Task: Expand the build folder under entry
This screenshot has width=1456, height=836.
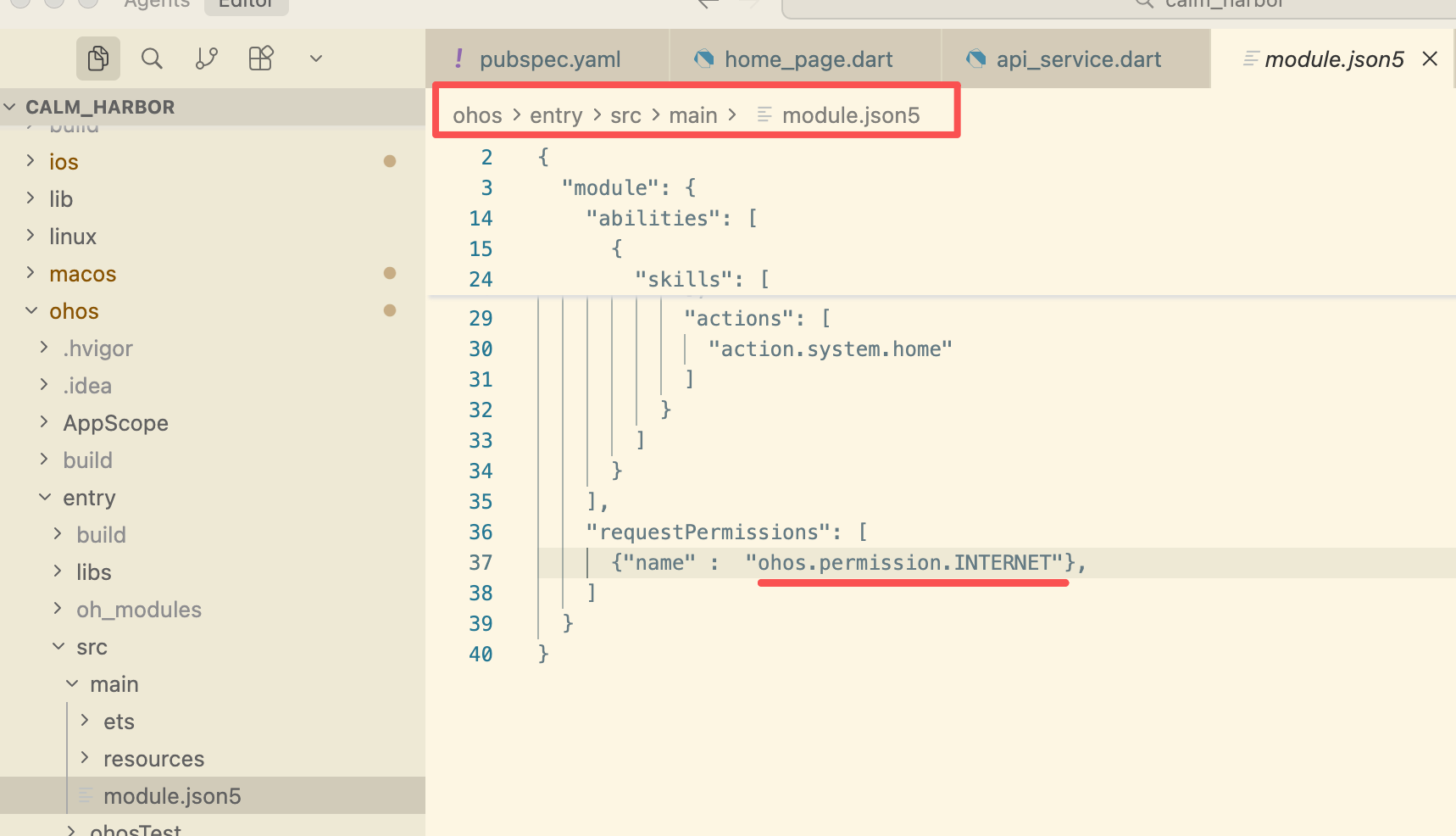Action: pyautogui.click(x=213, y=534)
